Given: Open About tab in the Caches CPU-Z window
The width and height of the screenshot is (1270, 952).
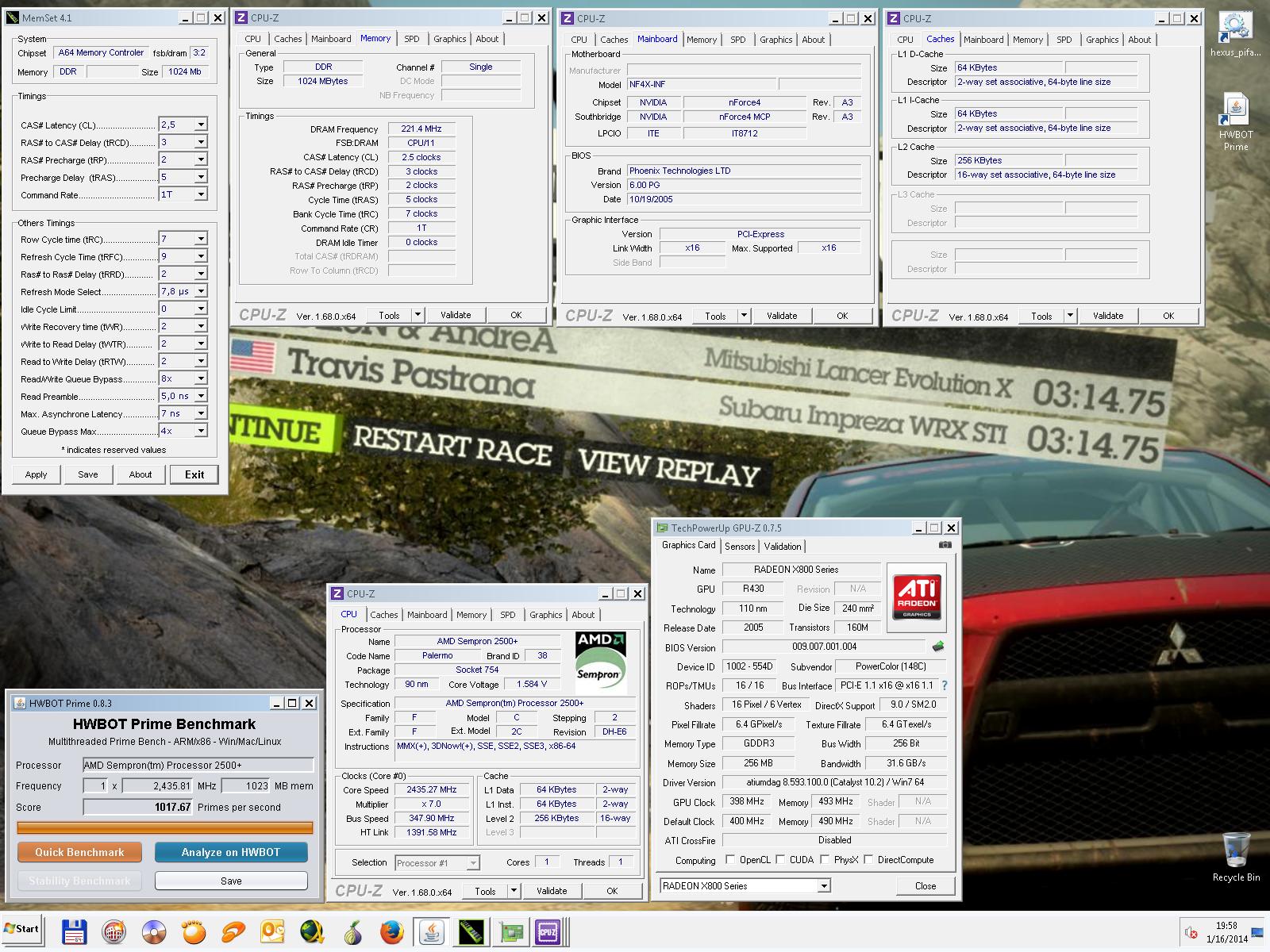Looking at the screenshot, I should click(x=1139, y=40).
